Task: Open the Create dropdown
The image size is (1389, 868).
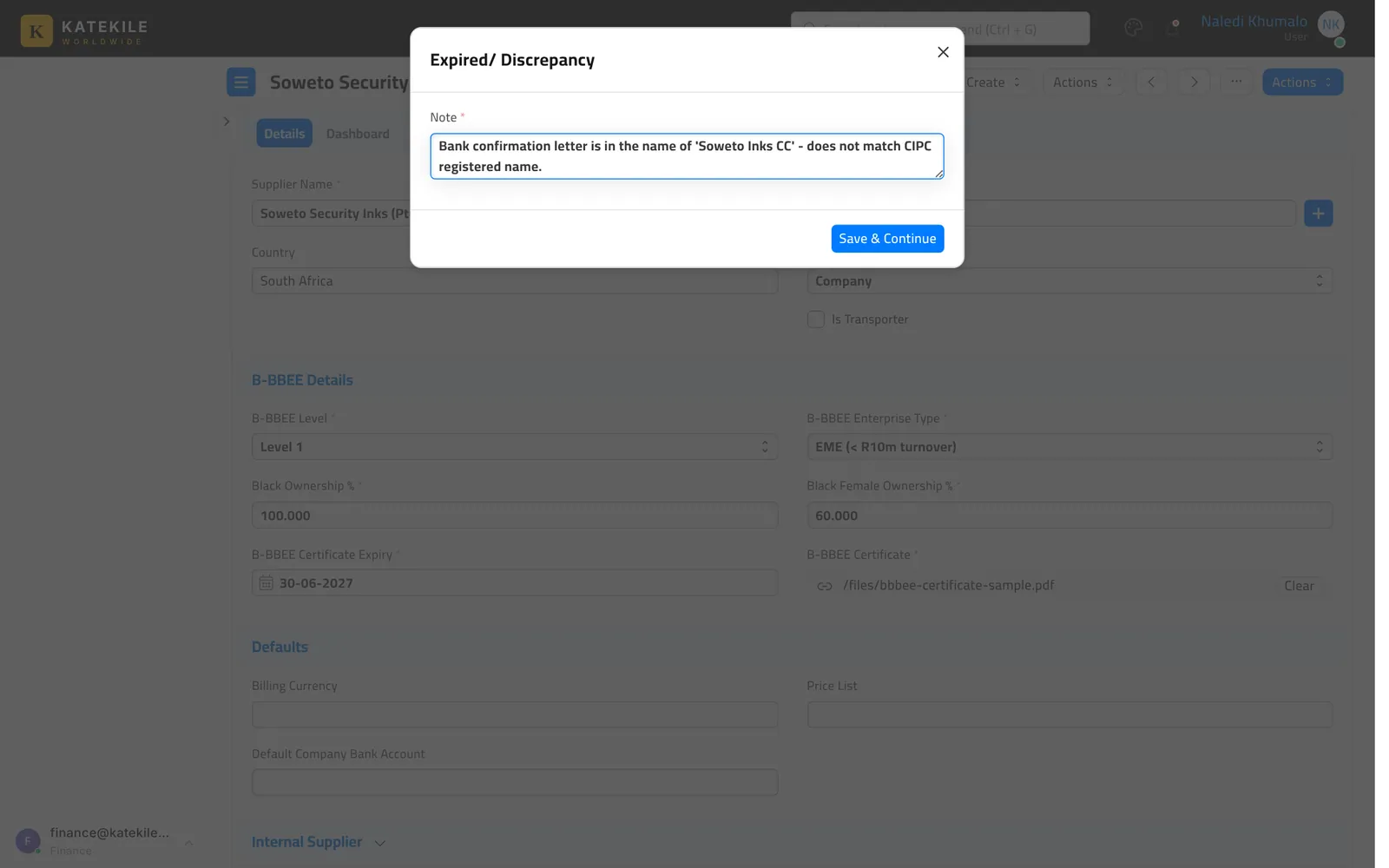Action: 993,82
